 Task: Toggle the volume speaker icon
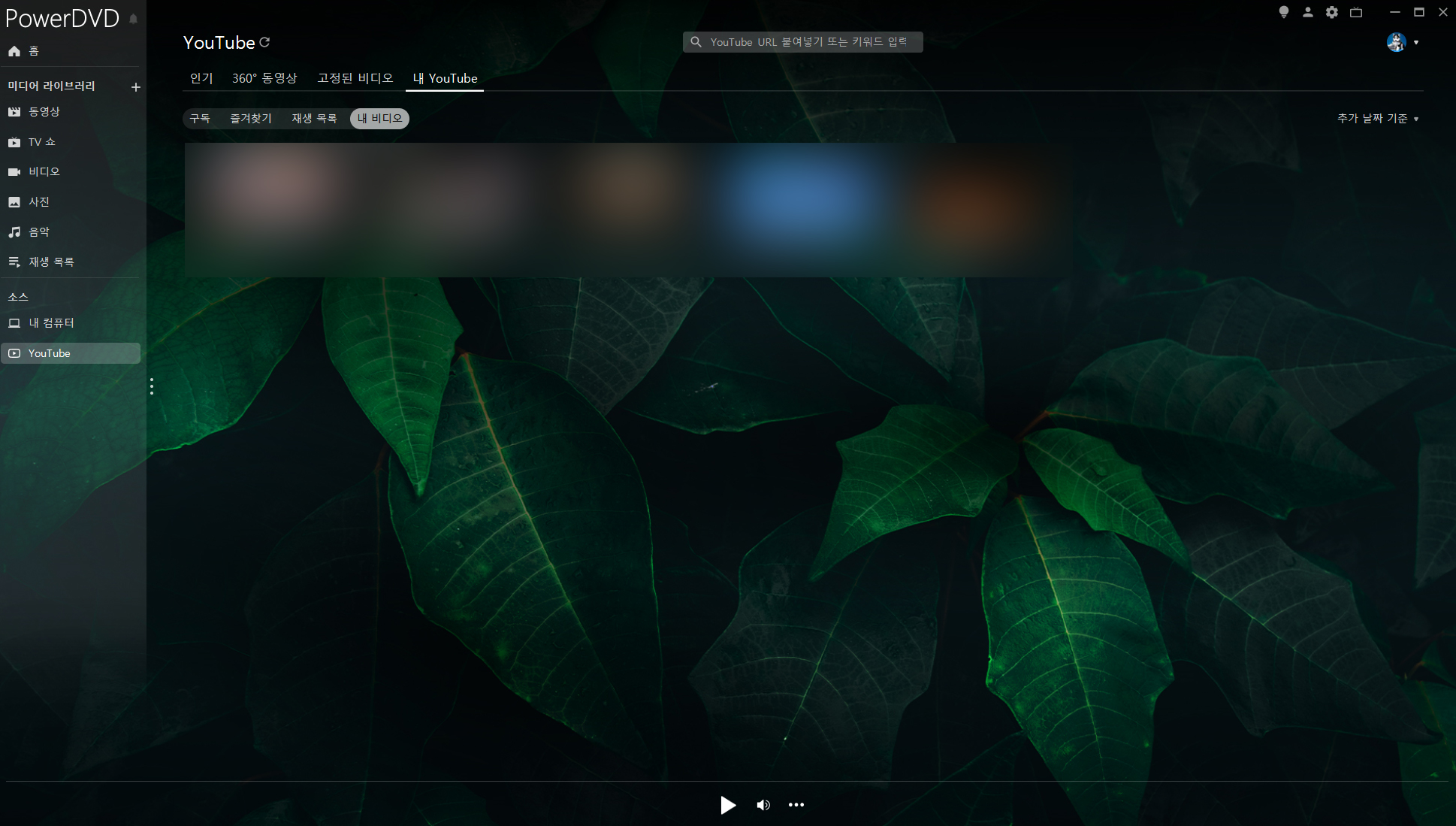coord(763,805)
